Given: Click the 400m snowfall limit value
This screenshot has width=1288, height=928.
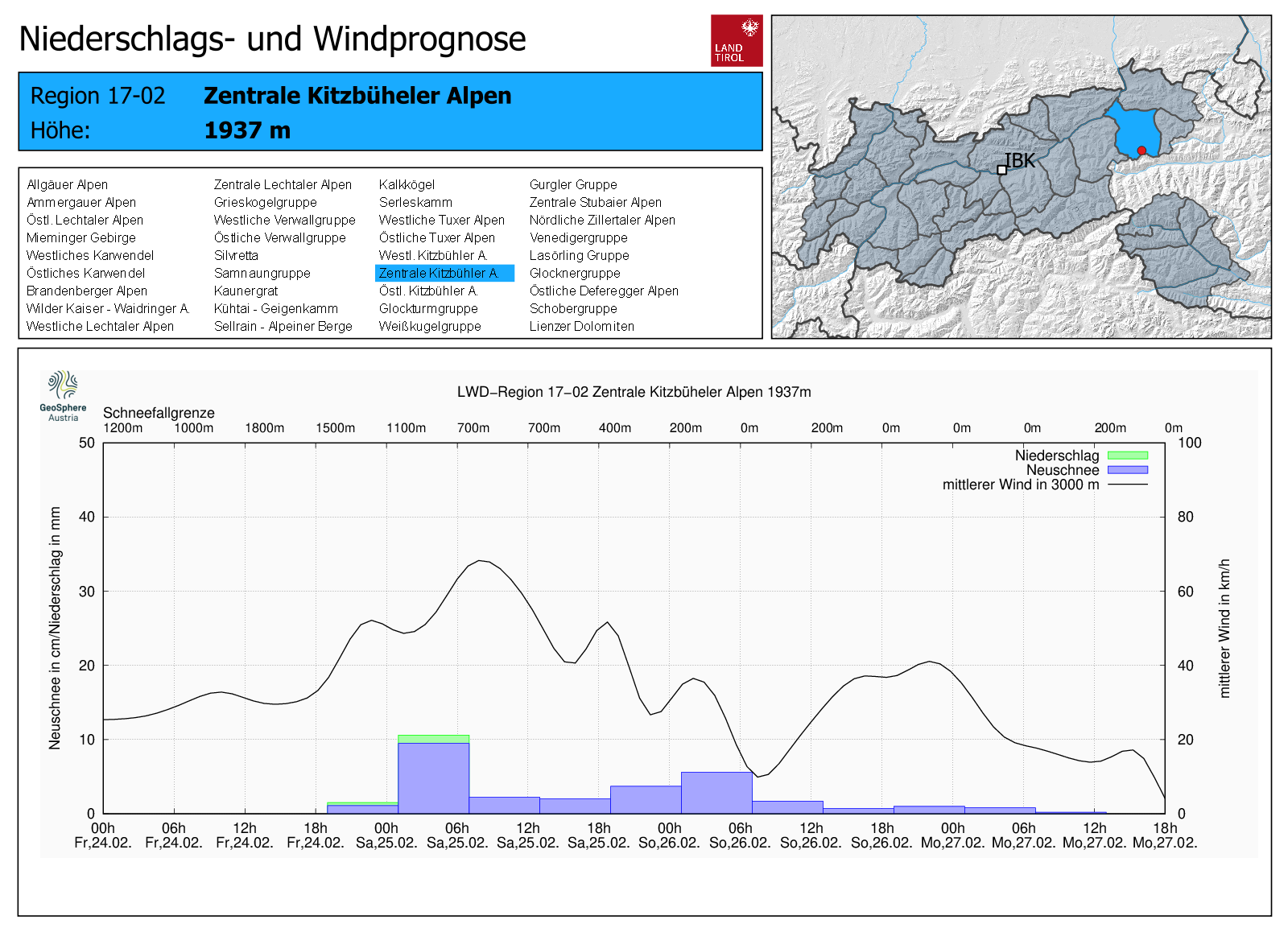Looking at the screenshot, I should (615, 428).
